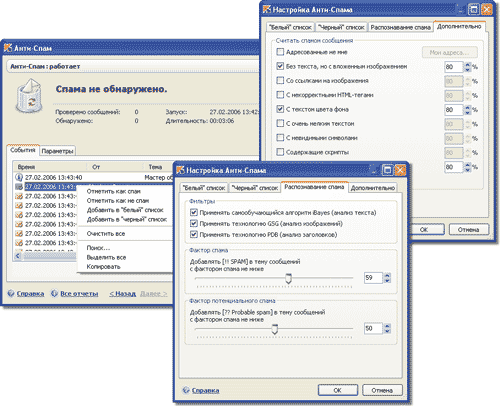
Task: Click the Все отчеты globe icon
Action: tap(54, 293)
